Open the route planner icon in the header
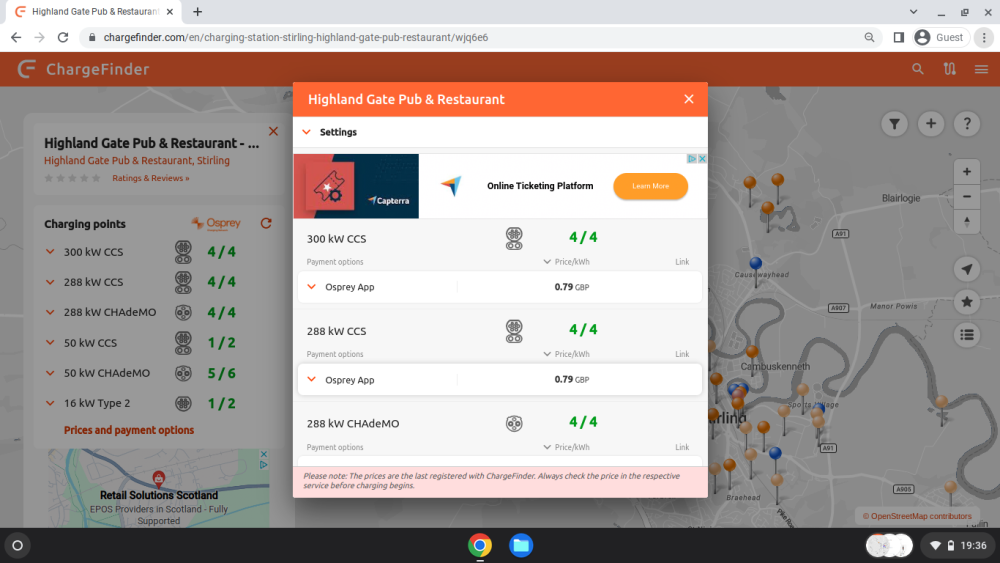This screenshot has width=1000, height=563. [950, 69]
